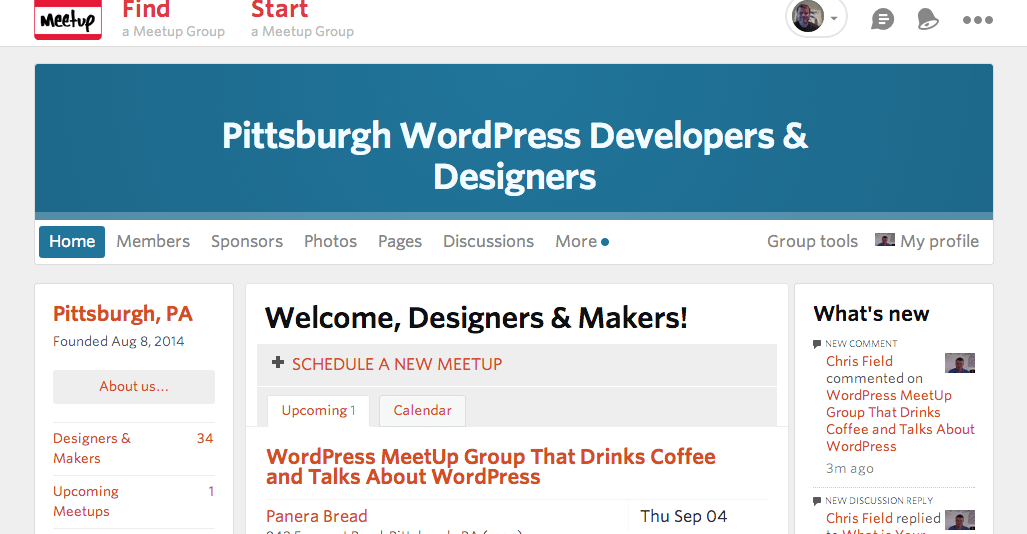This screenshot has width=1027, height=534.
Task: Go to the Members tab
Action: [153, 242]
